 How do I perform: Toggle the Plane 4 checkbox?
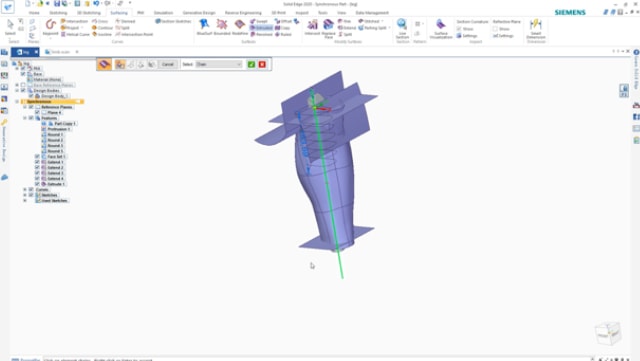[x=37, y=112]
